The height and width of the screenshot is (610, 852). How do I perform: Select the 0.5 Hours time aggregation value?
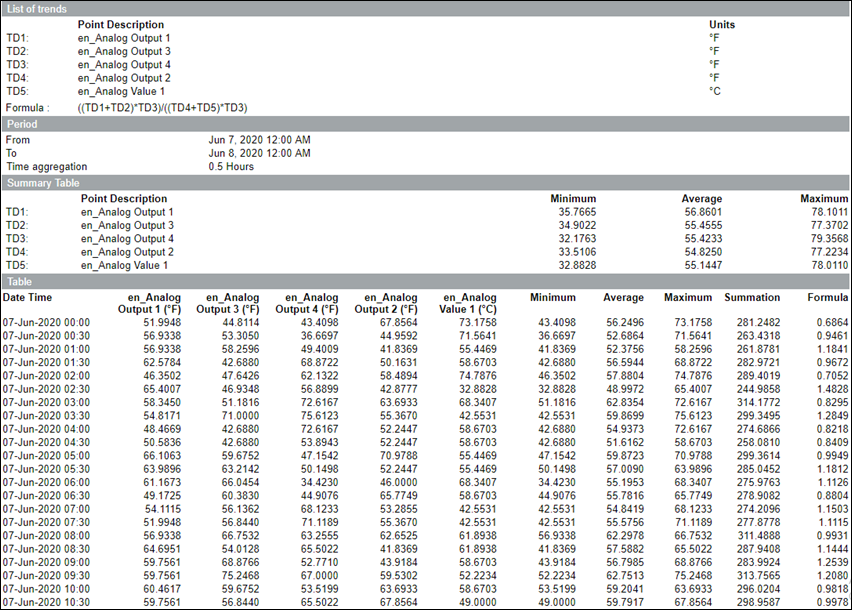pos(231,166)
